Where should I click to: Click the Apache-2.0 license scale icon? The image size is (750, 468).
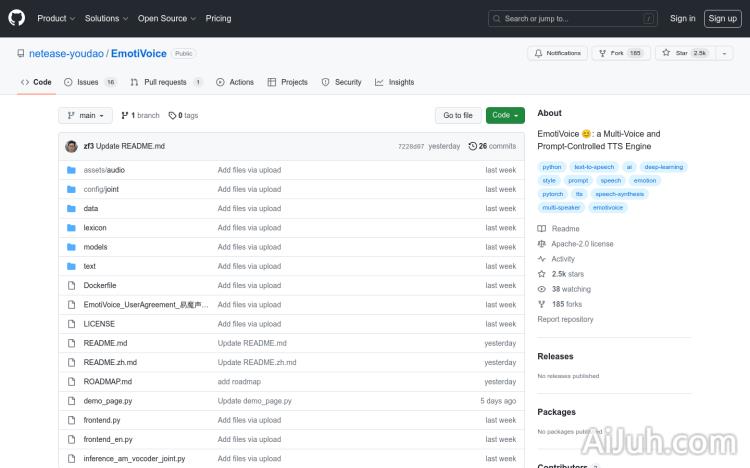542,244
